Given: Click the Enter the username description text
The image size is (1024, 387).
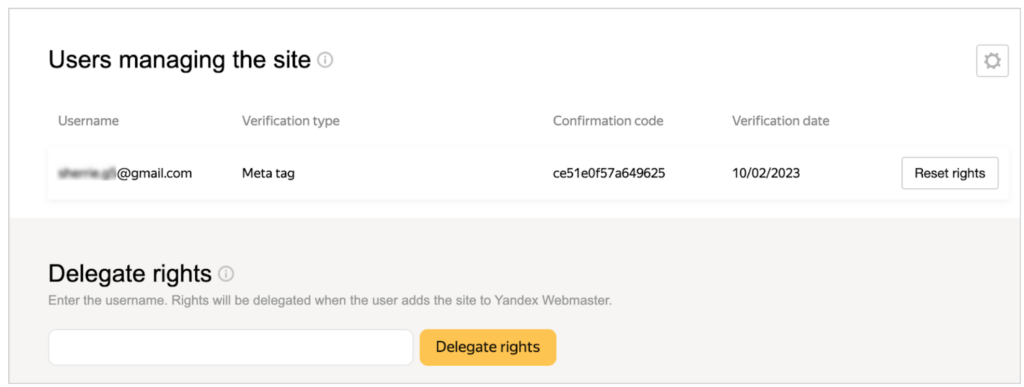Looking at the screenshot, I should [x=330, y=302].
